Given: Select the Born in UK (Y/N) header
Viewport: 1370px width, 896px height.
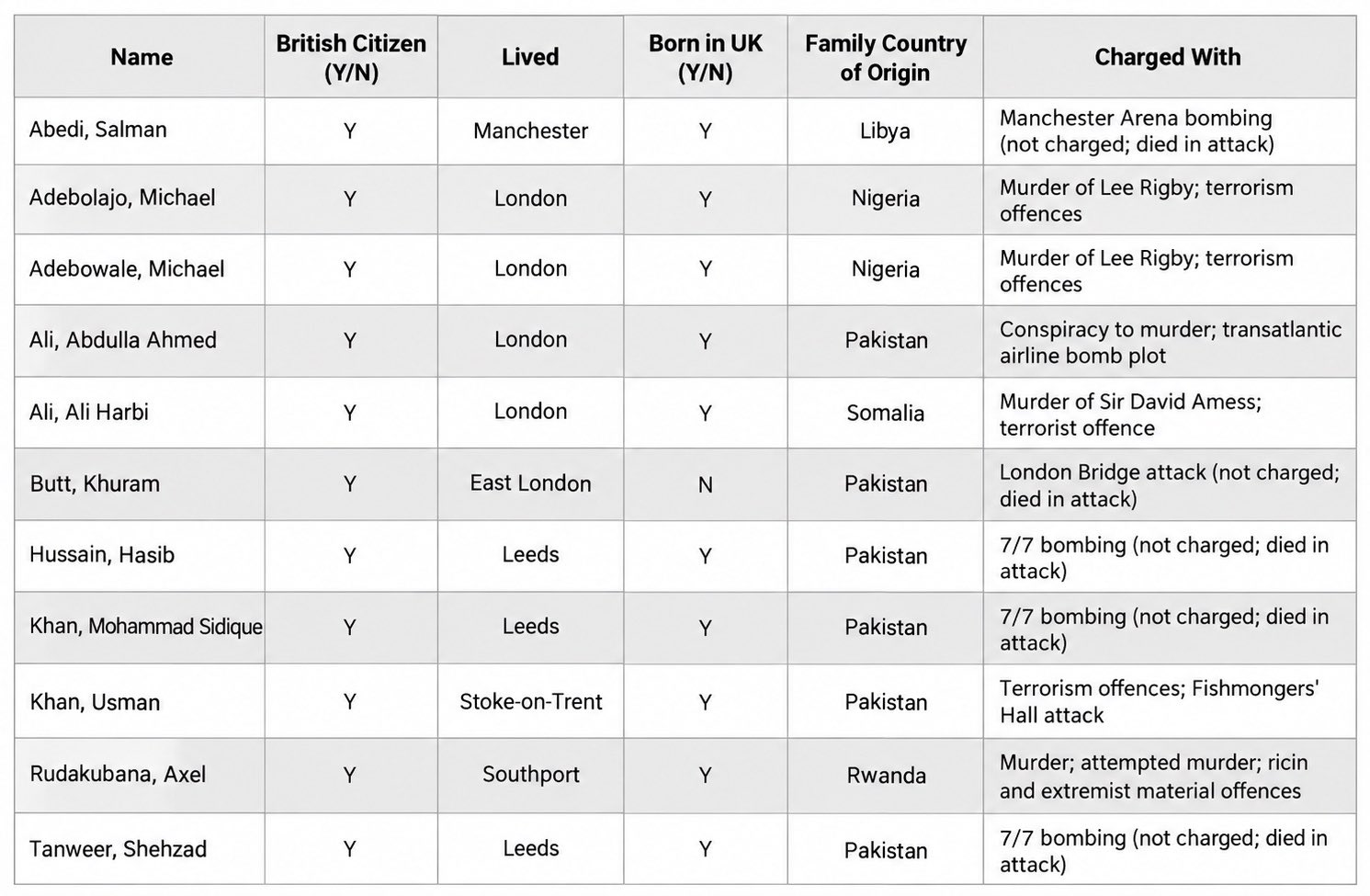Looking at the screenshot, I should tap(705, 57).
